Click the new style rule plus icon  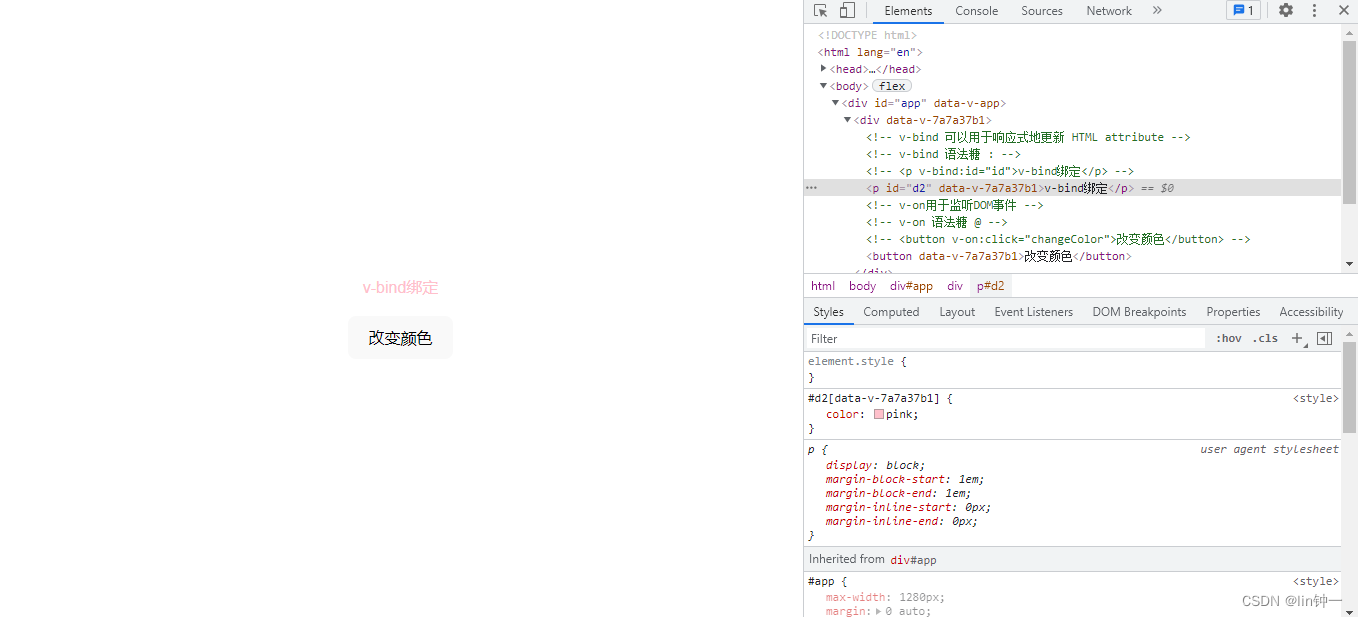click(x=1297, y=339)
